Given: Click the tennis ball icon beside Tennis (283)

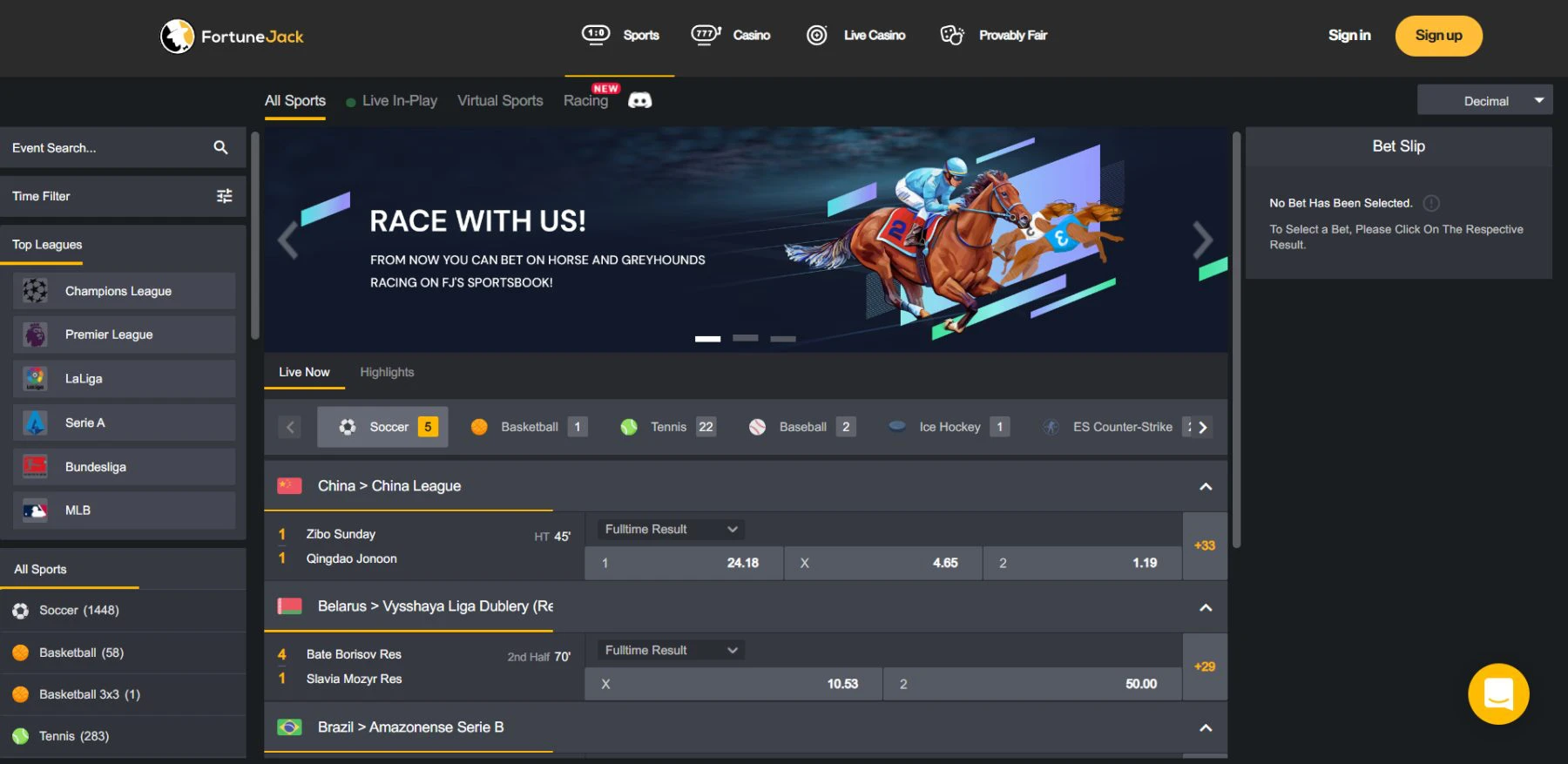Looking at the screenshot, I should tap(21, 736).
